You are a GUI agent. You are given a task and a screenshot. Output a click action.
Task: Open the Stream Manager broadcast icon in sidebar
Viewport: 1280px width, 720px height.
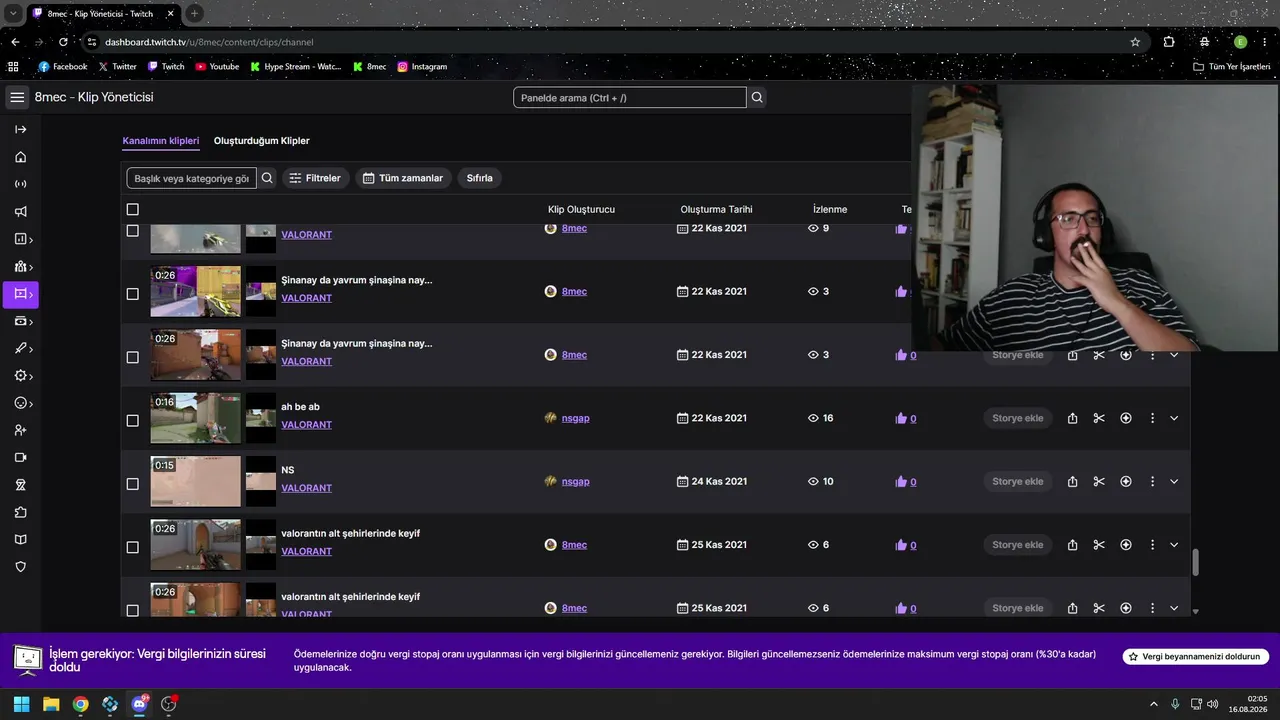tap(20, 184)
